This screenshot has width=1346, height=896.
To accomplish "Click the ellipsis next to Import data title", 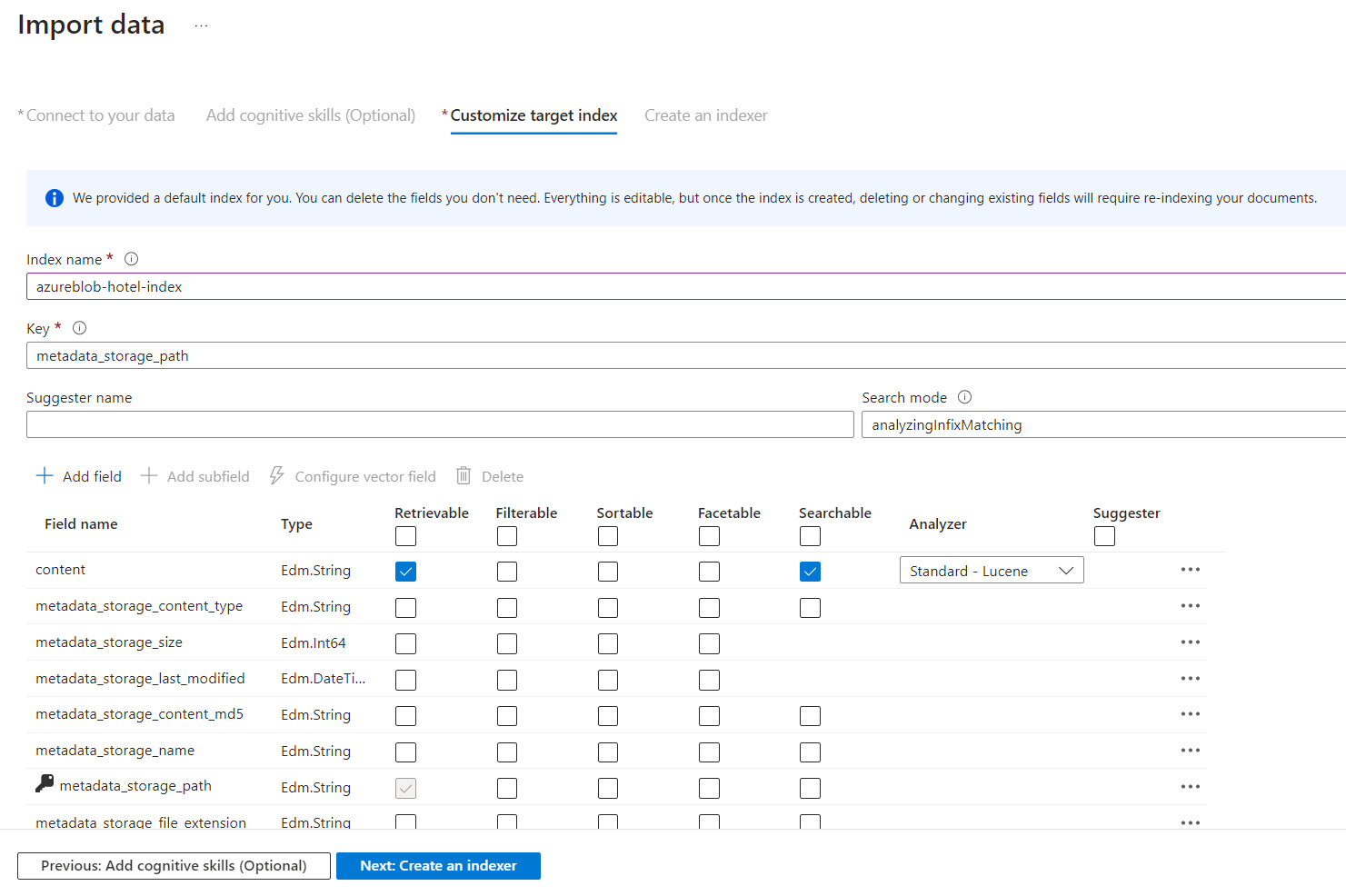I will [201, 25].
